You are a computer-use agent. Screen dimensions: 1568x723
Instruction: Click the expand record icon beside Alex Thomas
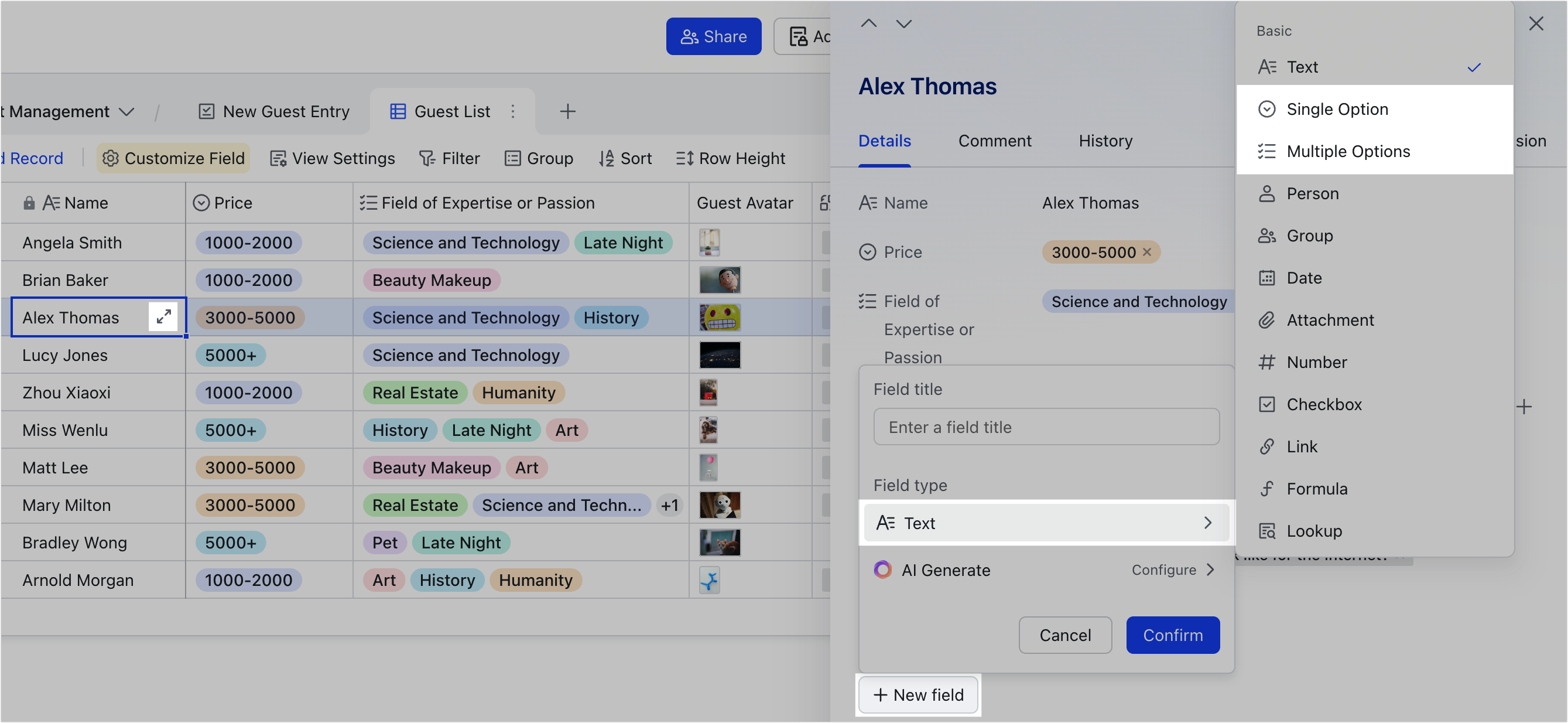coord(163,317)
